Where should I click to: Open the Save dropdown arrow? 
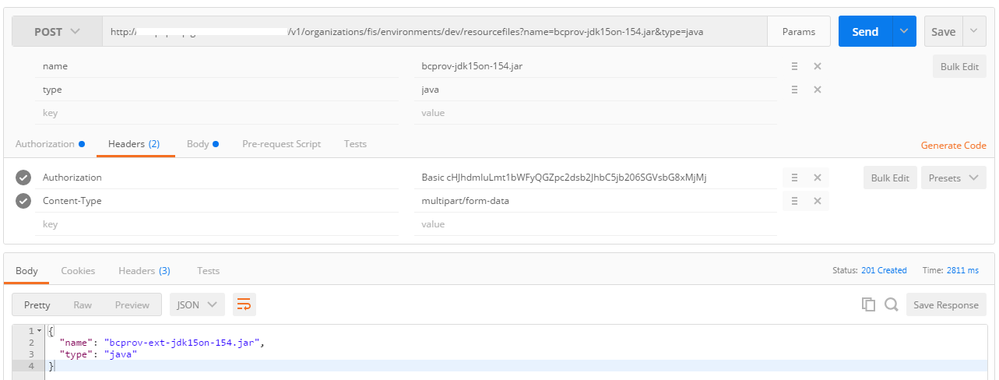point(974,32)
